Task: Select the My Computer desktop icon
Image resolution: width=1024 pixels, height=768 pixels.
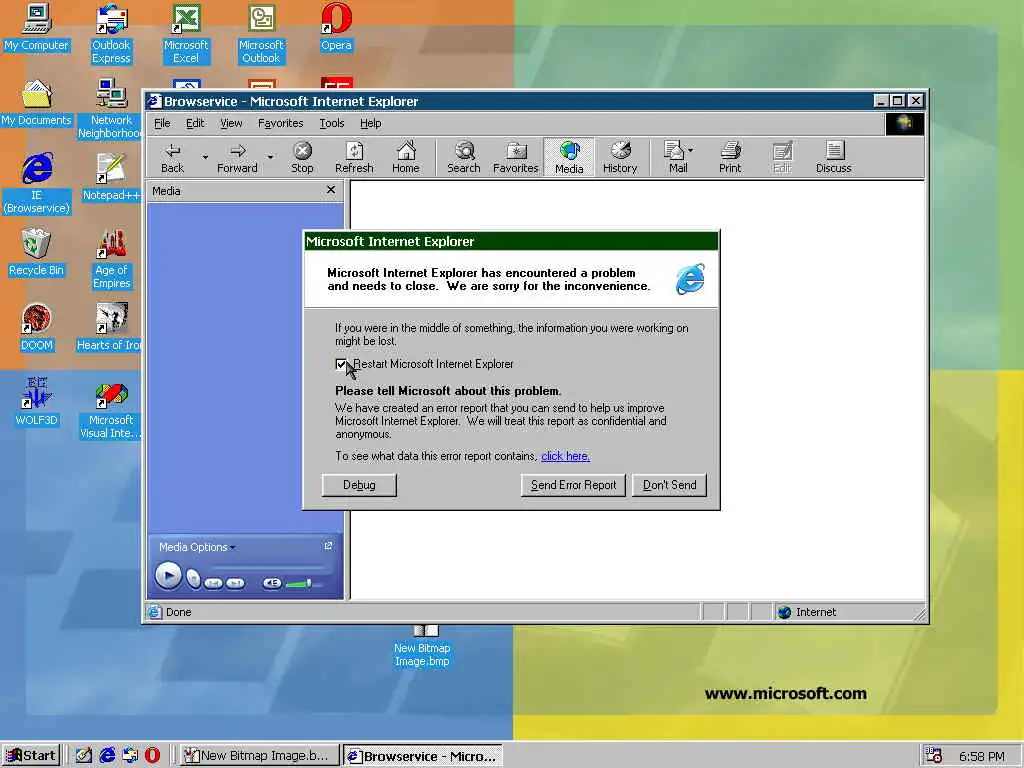Action: pos(37,27)
